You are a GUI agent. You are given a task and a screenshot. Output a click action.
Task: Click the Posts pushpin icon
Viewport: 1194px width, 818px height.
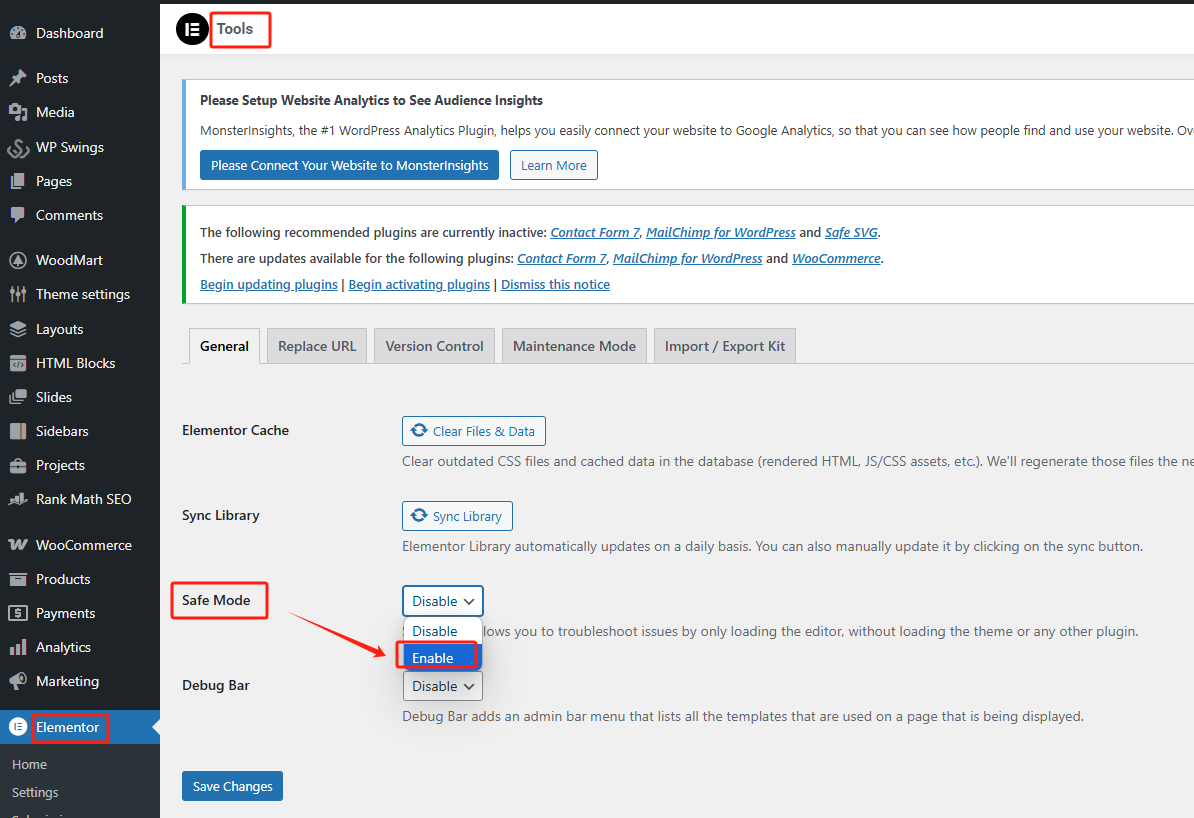17,78
